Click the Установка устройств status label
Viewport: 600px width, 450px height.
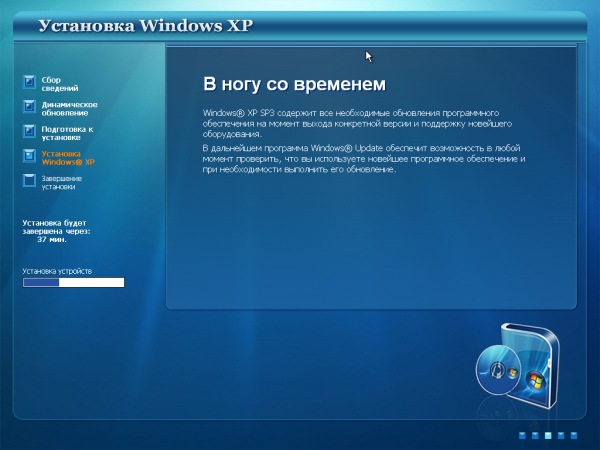click(57, 271)
